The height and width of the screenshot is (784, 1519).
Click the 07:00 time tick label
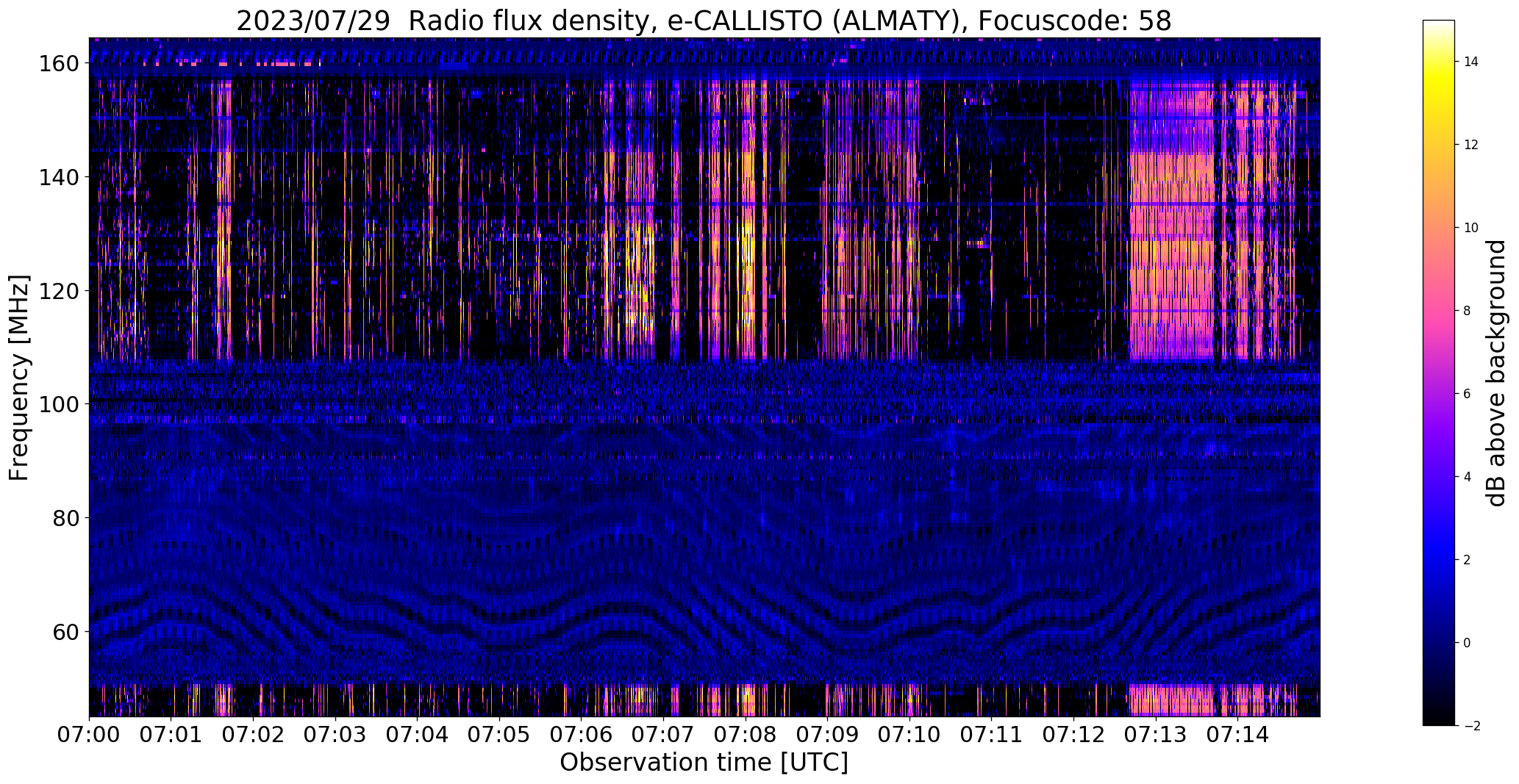(90, 734)
